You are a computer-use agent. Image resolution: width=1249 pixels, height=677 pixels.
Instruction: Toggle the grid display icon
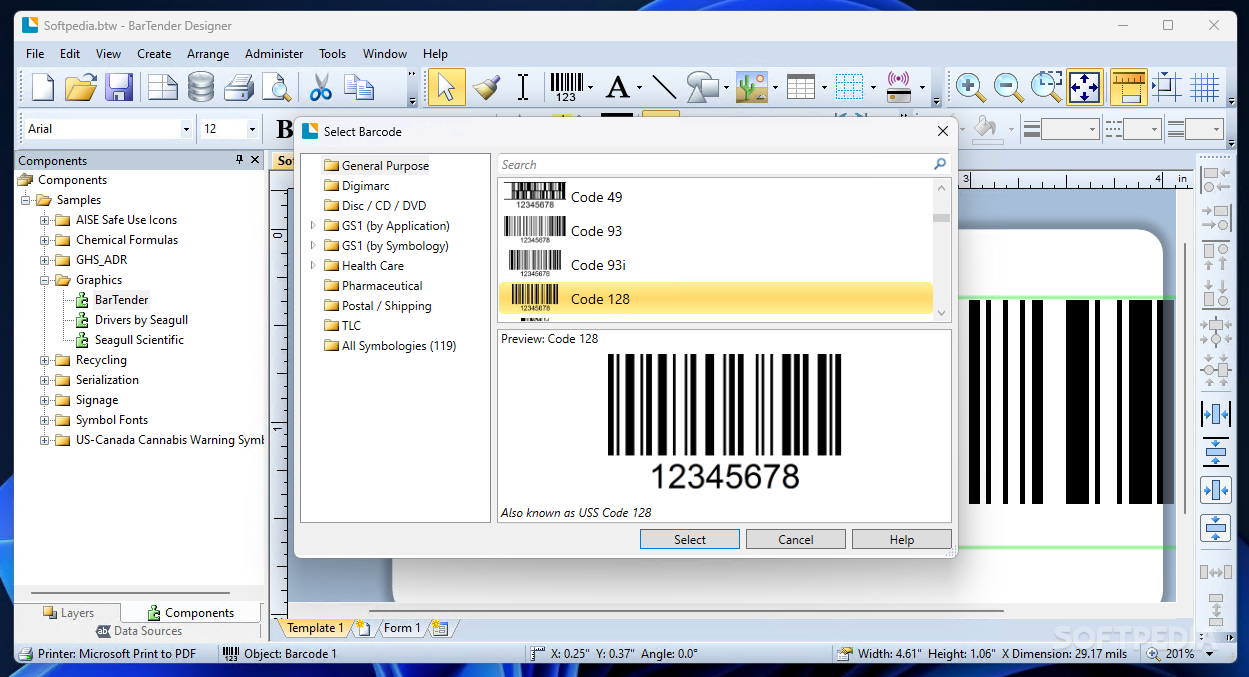click(1205, 88)
